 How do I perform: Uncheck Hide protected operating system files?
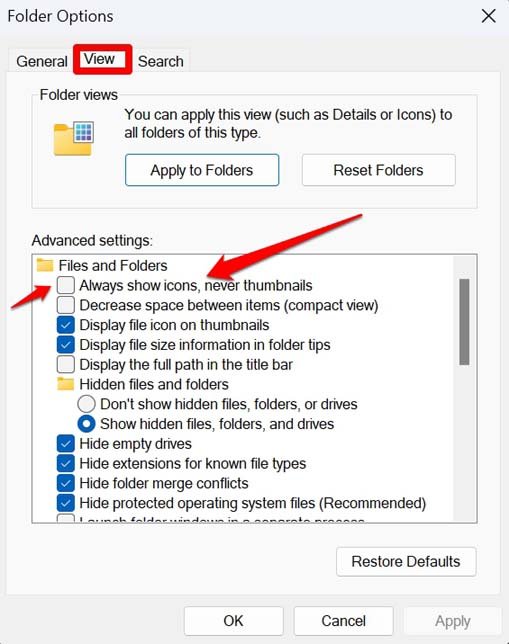point(66,503)
